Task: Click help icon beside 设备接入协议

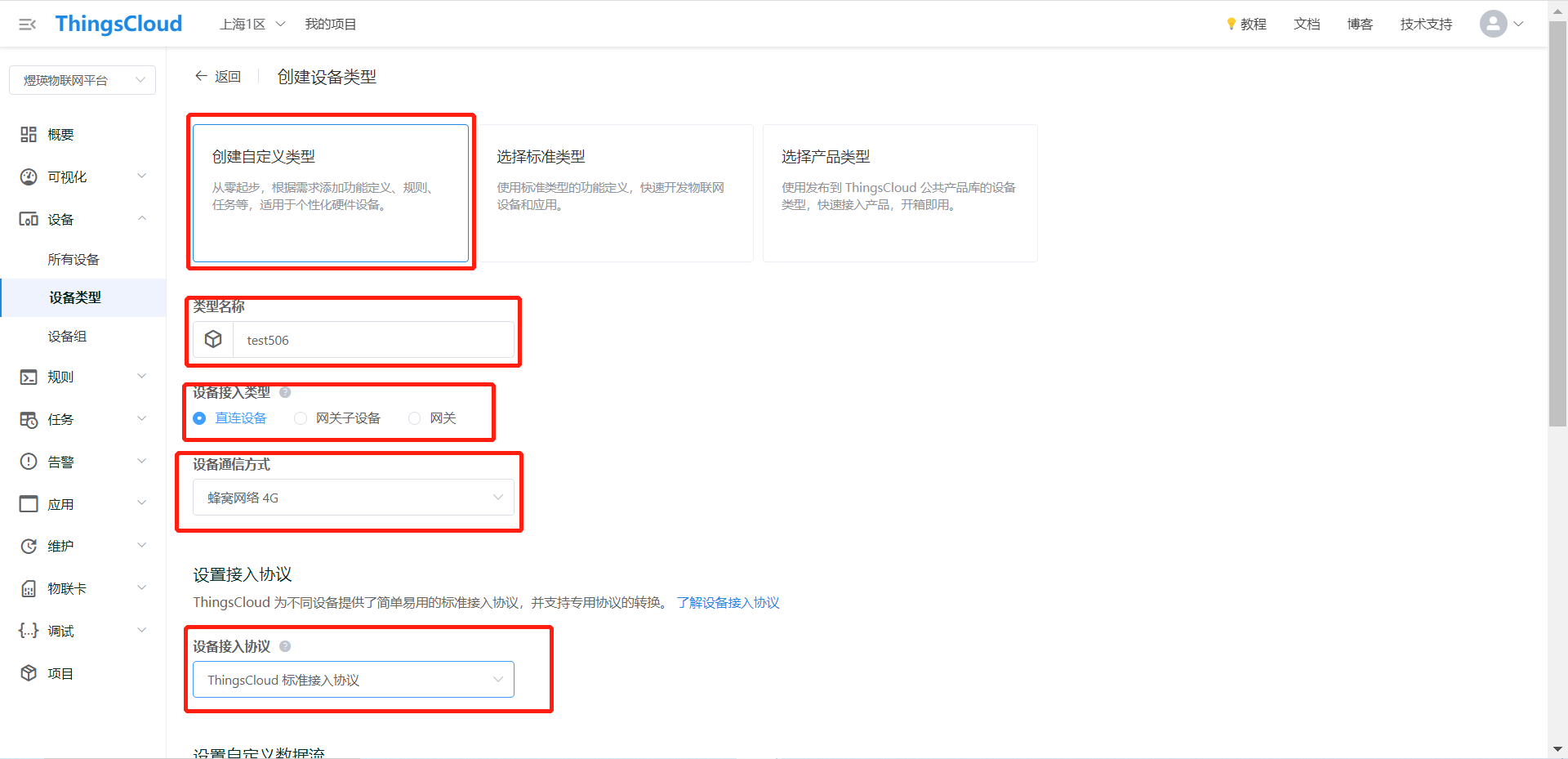Action: coord(285,646)
